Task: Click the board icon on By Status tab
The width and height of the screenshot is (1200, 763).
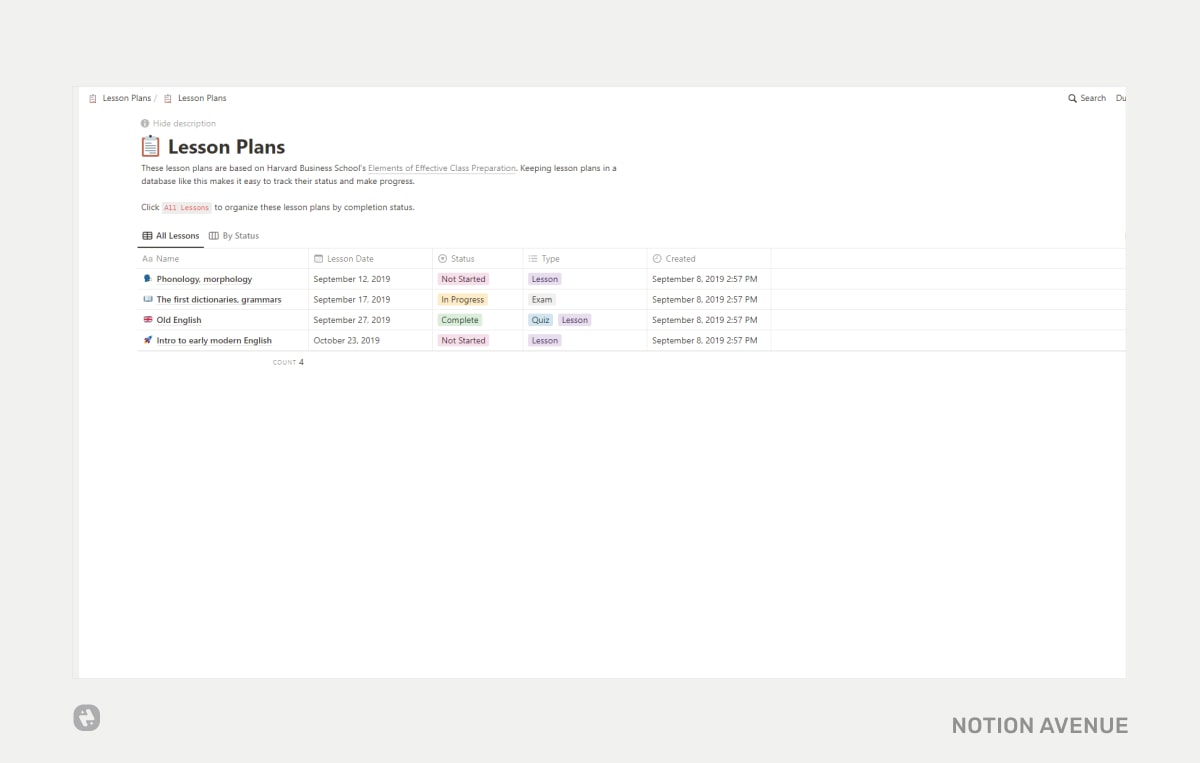Action: tap(214, 236)
